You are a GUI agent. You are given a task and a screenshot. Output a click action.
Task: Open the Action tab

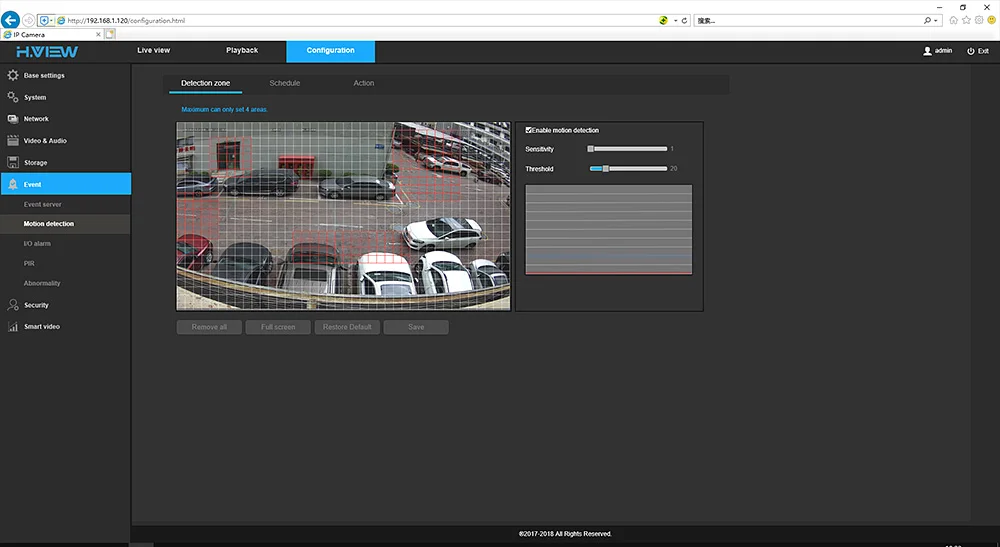click(x=363, y=83)
